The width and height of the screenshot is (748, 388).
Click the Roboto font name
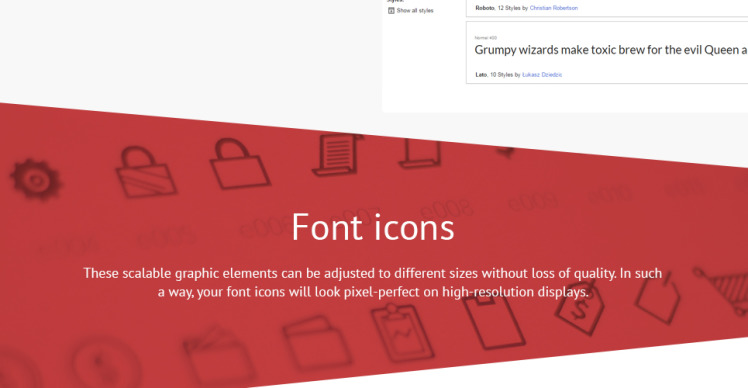tap(485, 8)
